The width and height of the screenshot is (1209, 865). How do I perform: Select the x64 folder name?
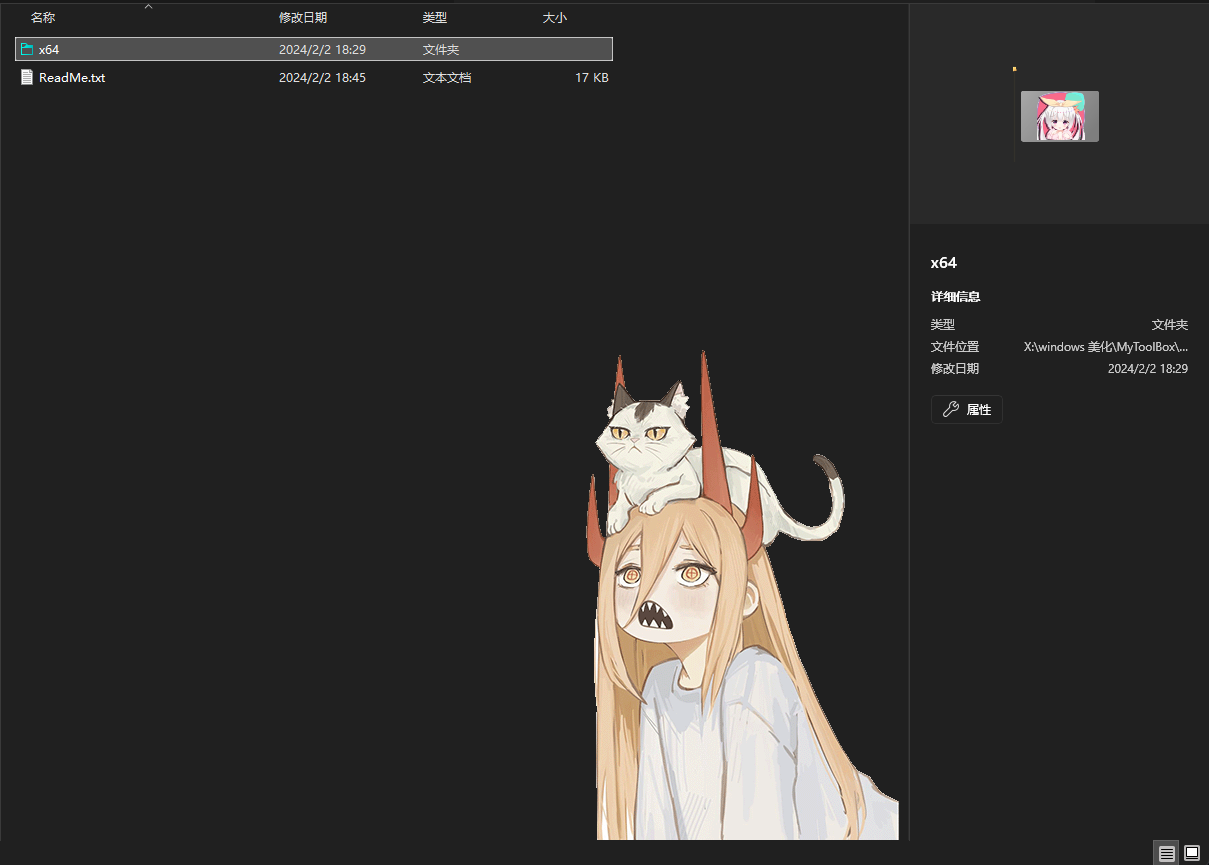coord(49,49)
